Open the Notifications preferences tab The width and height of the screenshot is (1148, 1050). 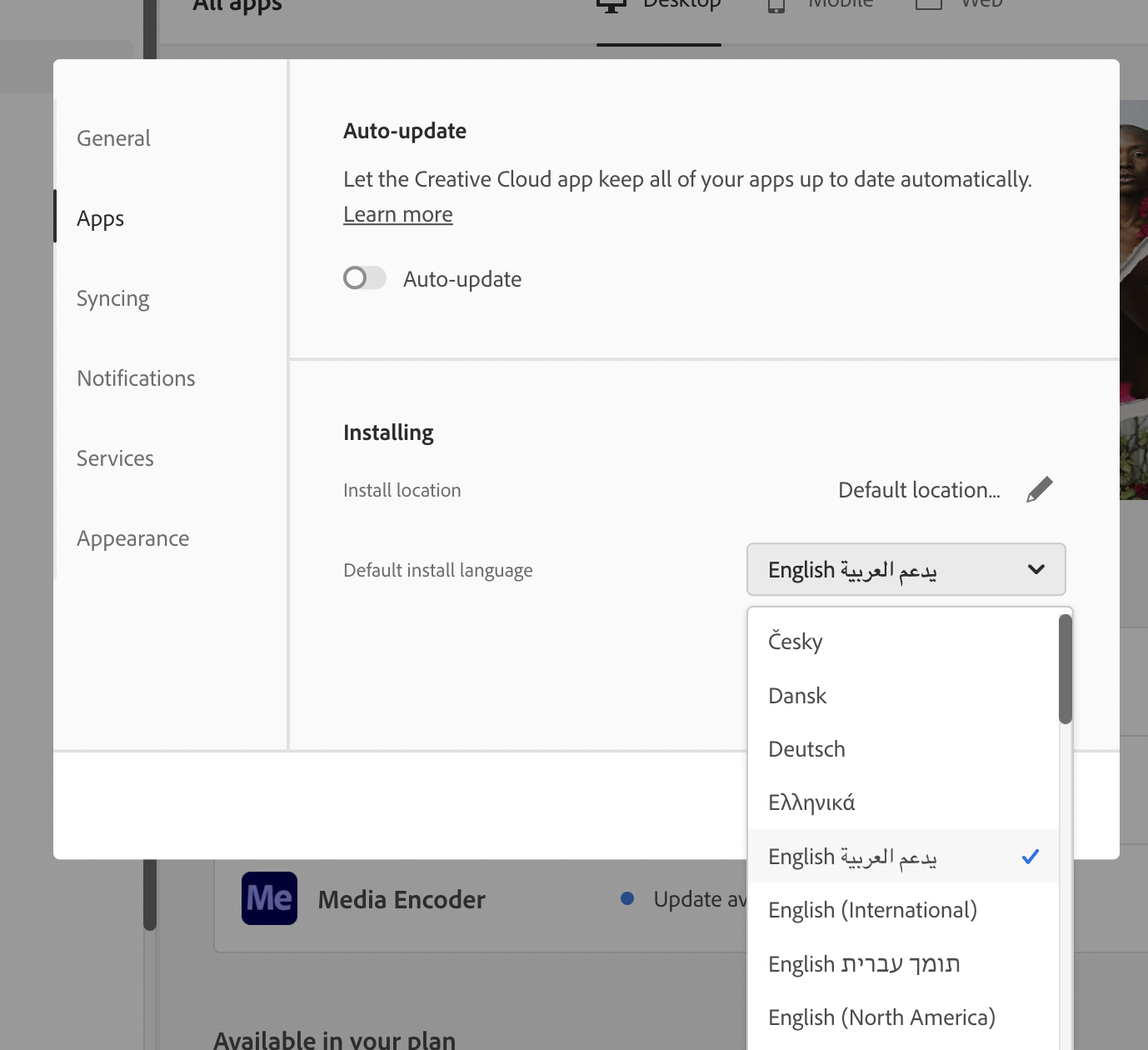point(136,378)
